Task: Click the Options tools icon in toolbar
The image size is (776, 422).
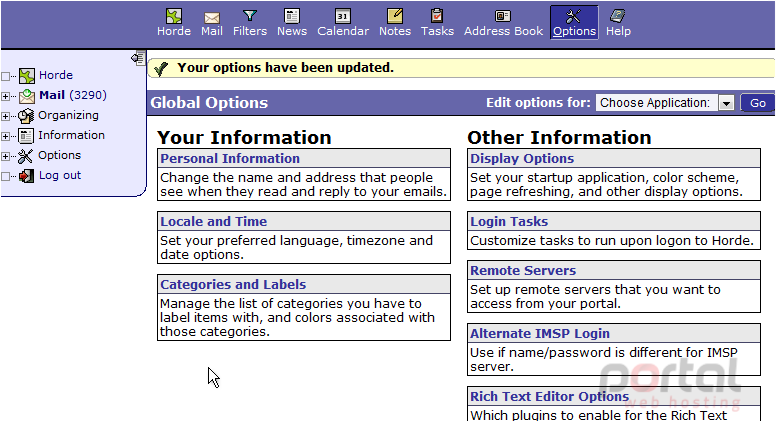Action: tap(574, 16)
